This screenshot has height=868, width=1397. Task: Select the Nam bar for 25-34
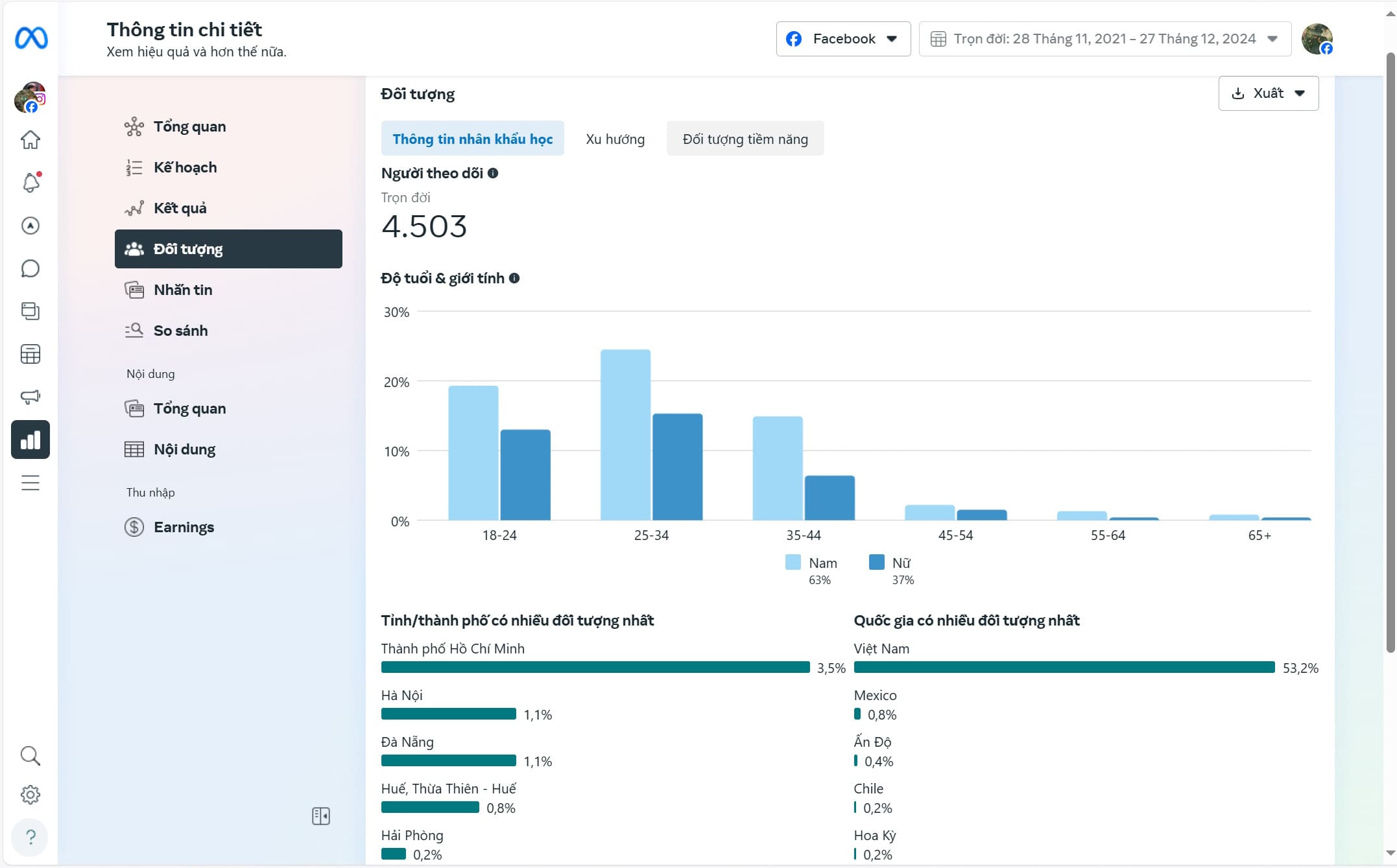(x=625, y=435)
